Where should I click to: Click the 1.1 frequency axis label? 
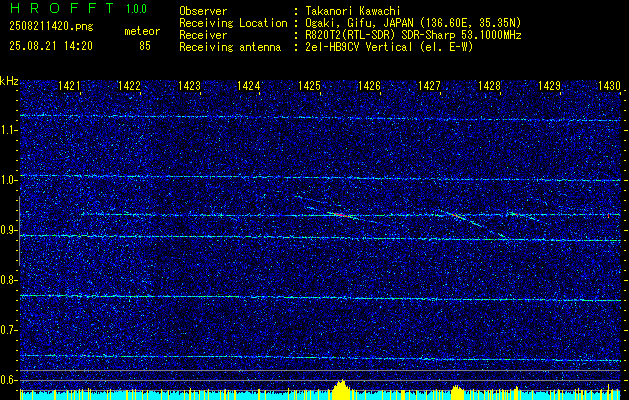[x=8, y=130]
